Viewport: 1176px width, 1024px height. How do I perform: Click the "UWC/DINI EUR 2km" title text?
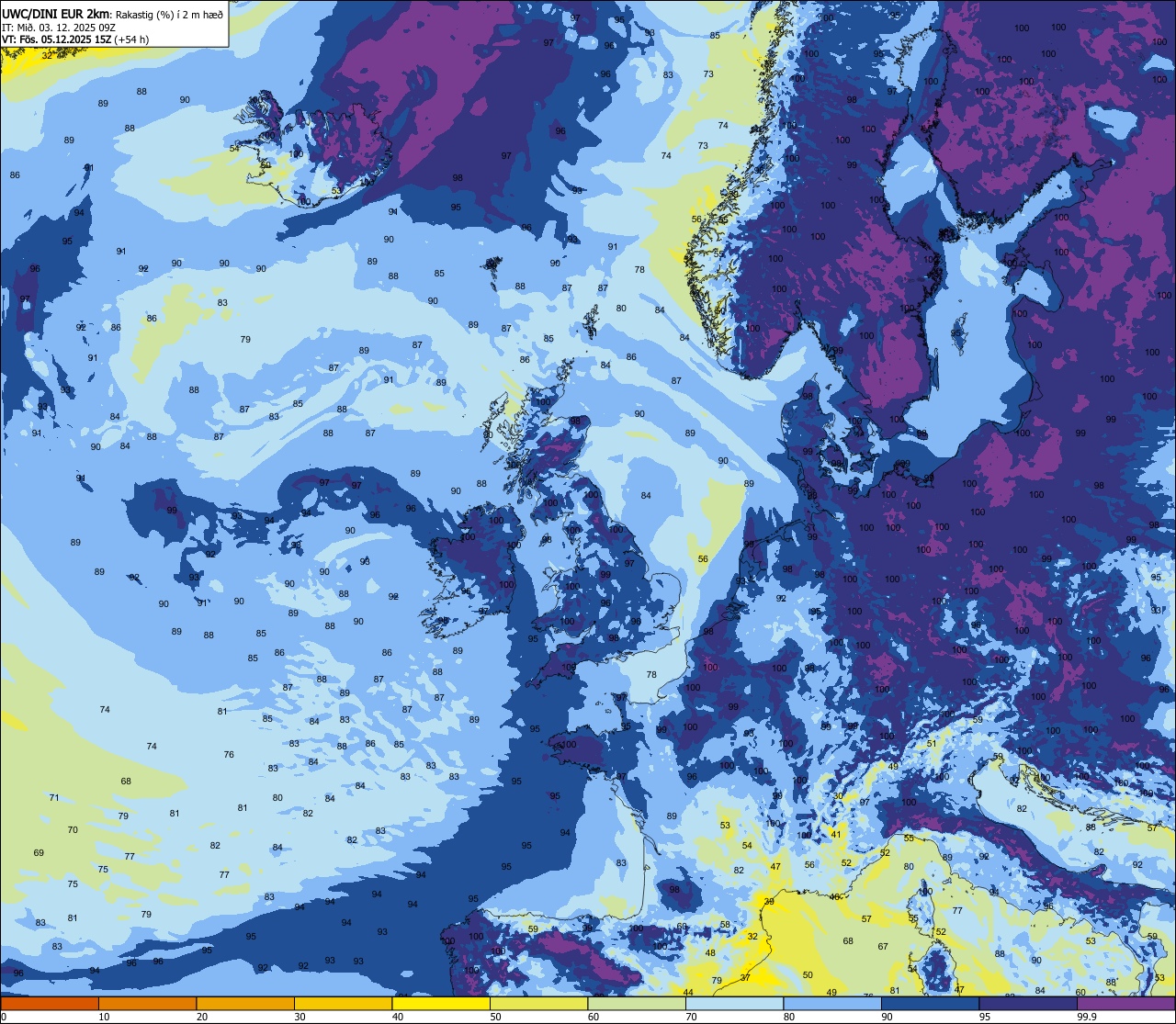coord(56,13)
